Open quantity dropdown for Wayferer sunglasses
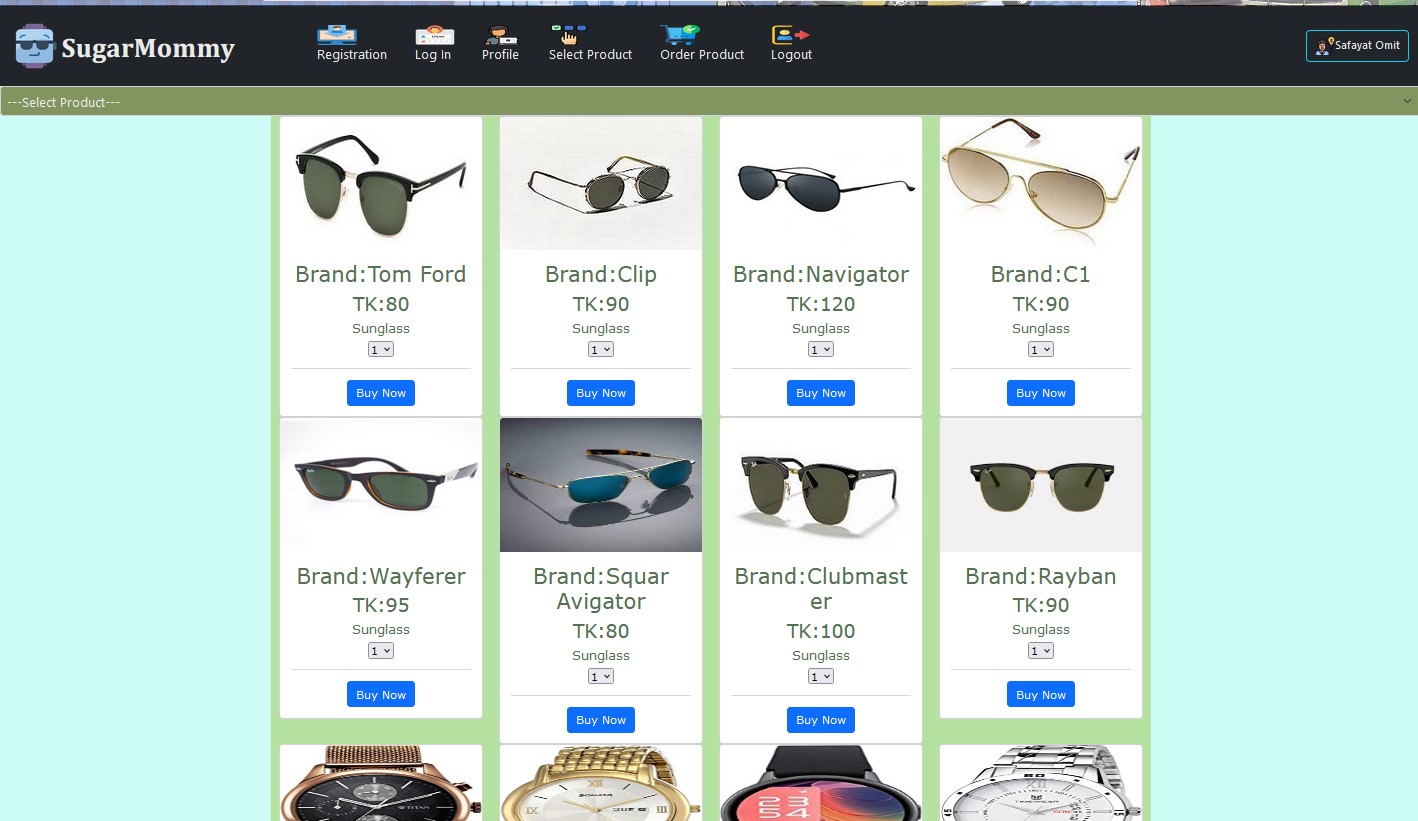The image size is (1418, 821). tap(381, 651)
